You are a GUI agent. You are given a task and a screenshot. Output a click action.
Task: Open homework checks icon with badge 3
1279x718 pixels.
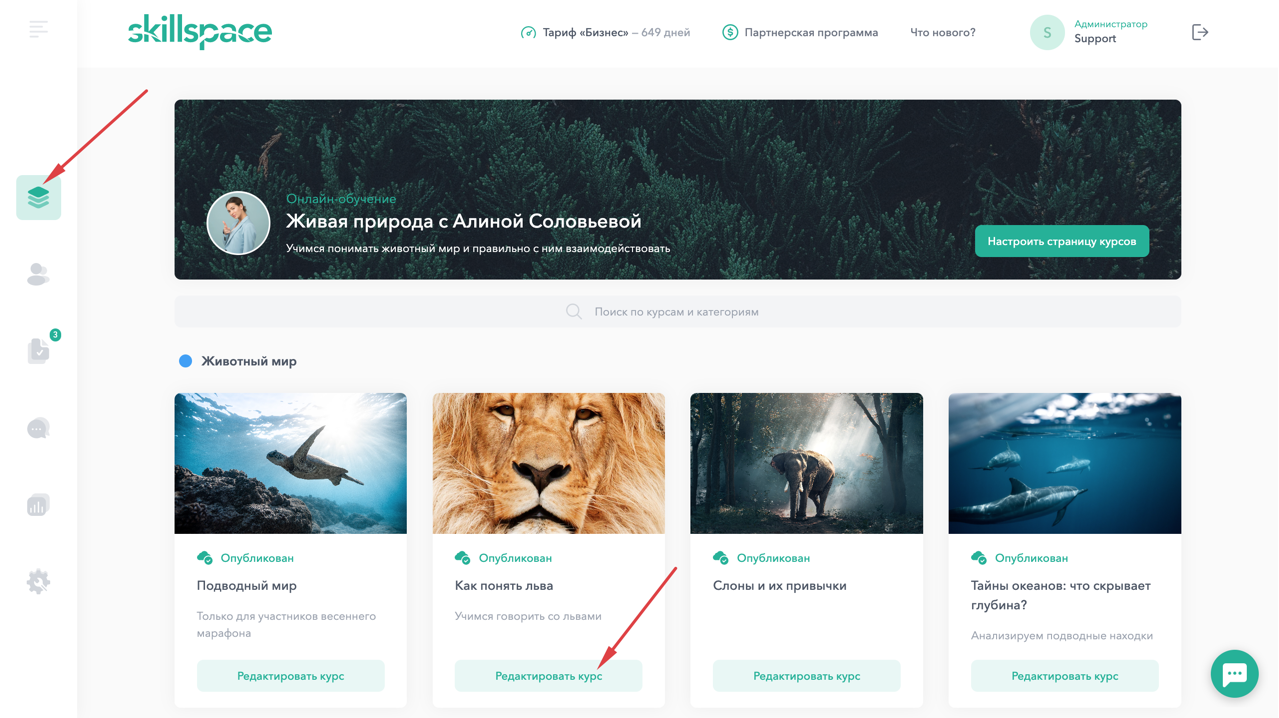point(38,351)
